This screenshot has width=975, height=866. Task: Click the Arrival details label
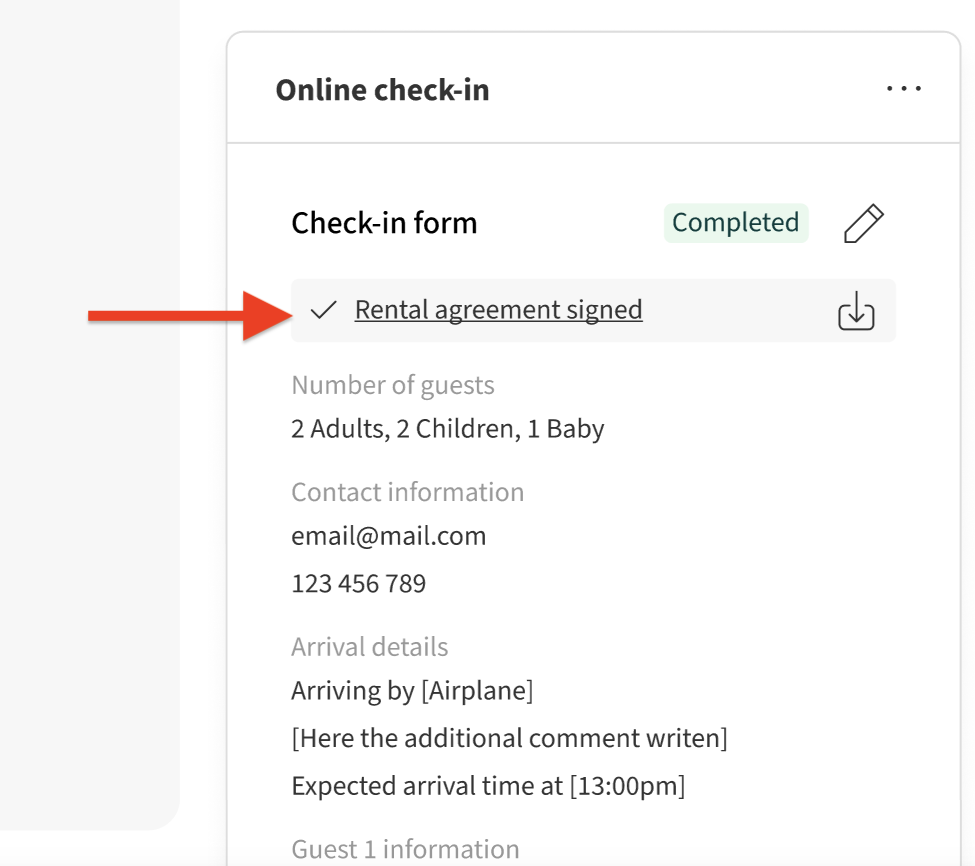click(369, 647)
